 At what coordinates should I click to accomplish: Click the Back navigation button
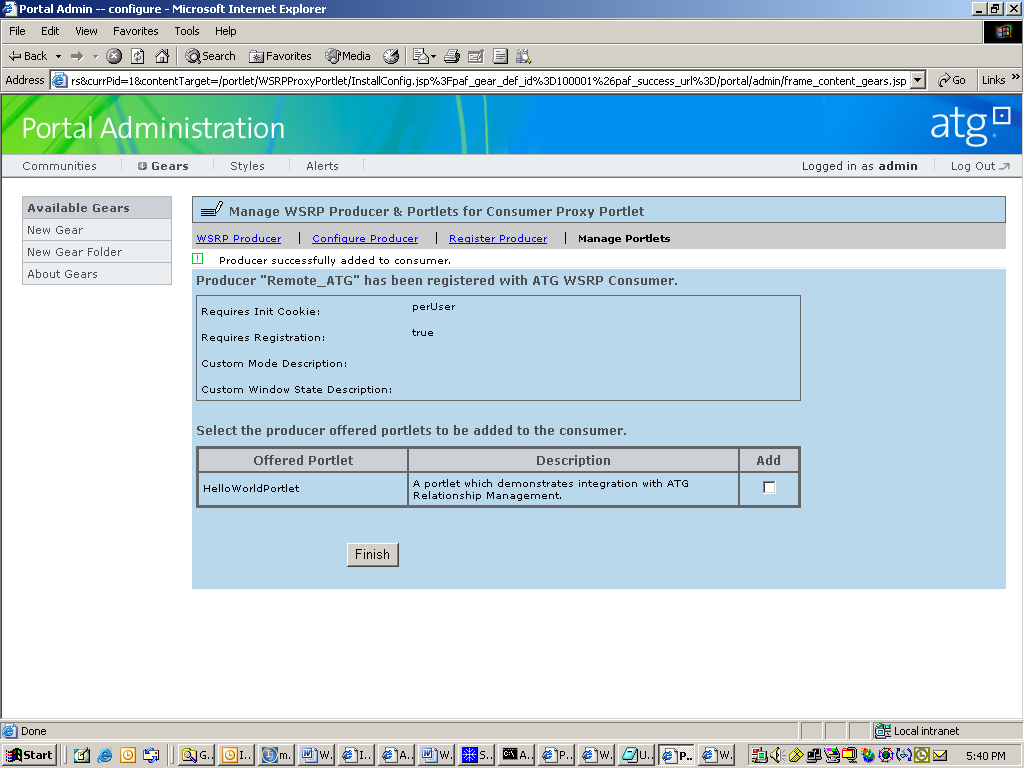pyautogui.click(x=27, y=56)
